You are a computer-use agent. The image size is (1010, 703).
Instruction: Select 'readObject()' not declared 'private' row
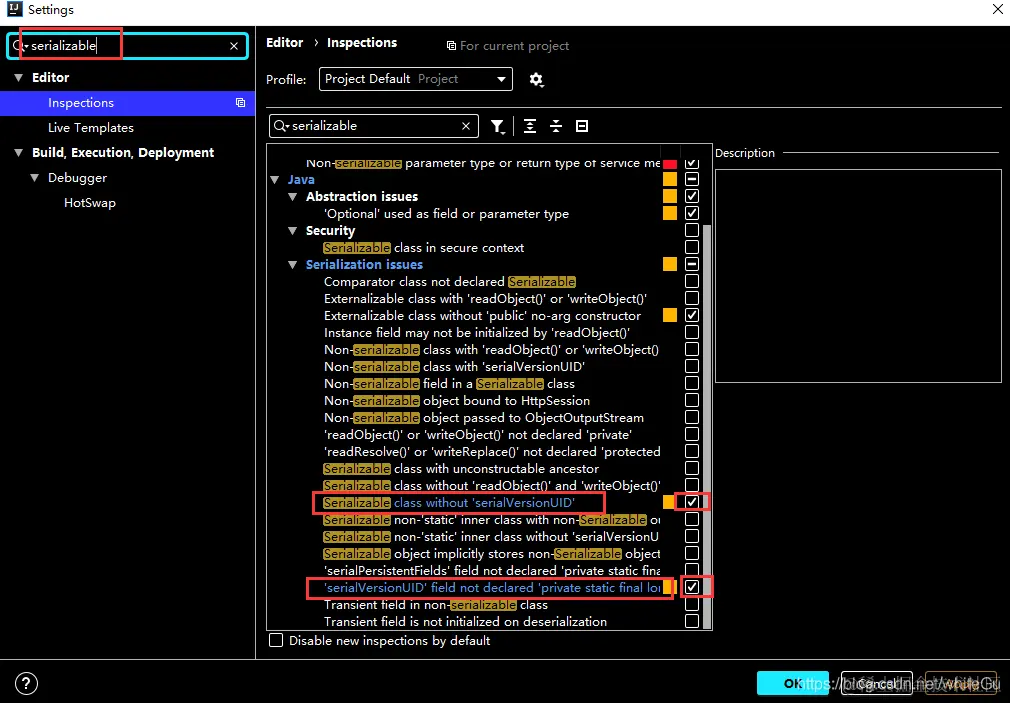[x=477, y=435]
